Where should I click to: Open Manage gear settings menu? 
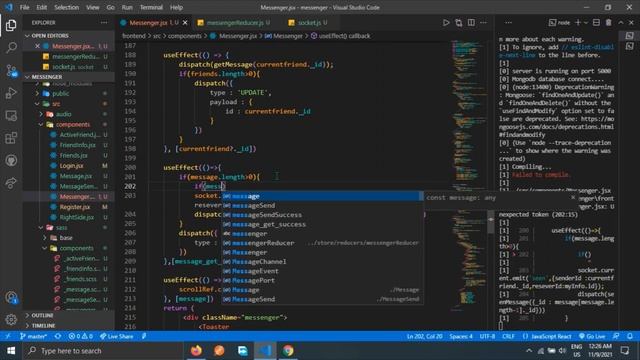pos(11,320)
